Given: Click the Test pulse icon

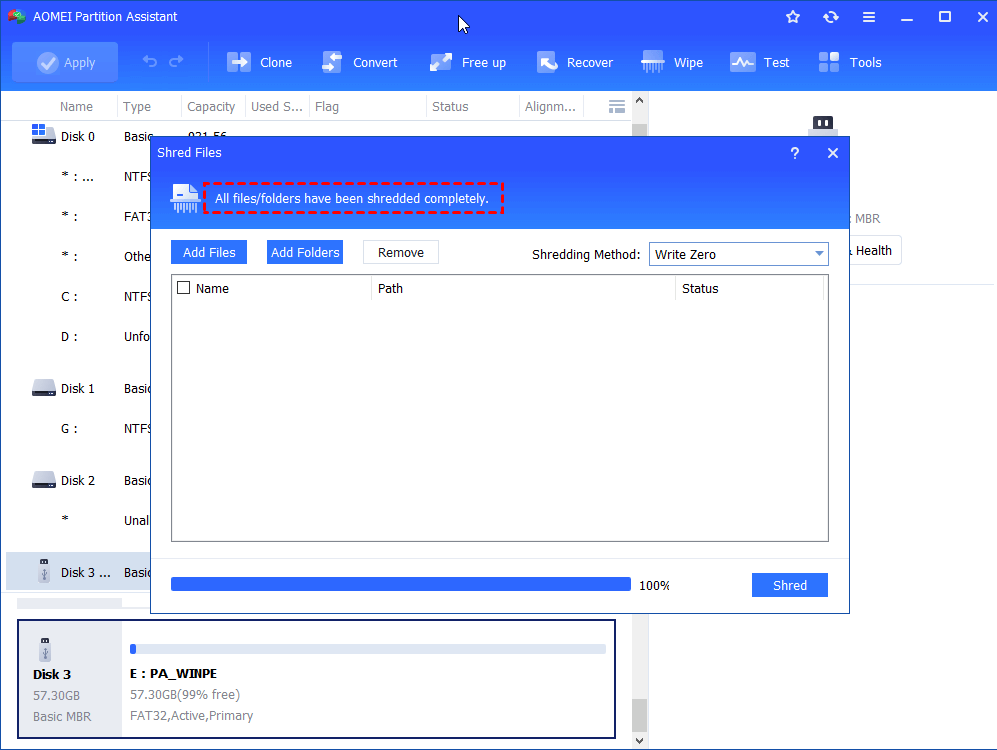Looking at the screenshot, I should tap(742, 62).
